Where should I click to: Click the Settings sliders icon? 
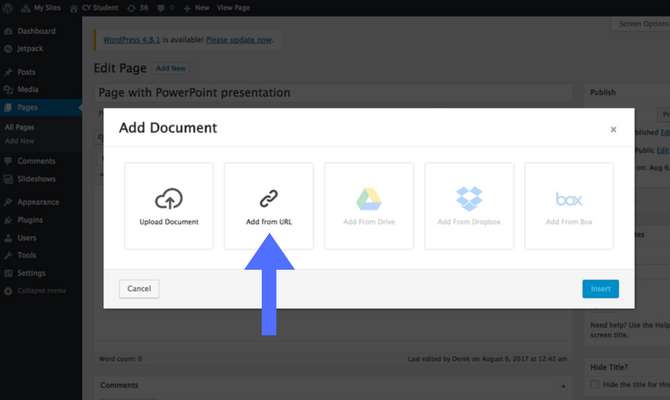point(8,273)
